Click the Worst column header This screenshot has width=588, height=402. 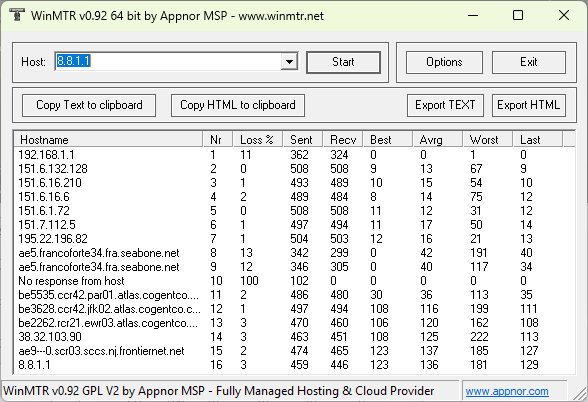pyautogui.click(x=488, y=140)
